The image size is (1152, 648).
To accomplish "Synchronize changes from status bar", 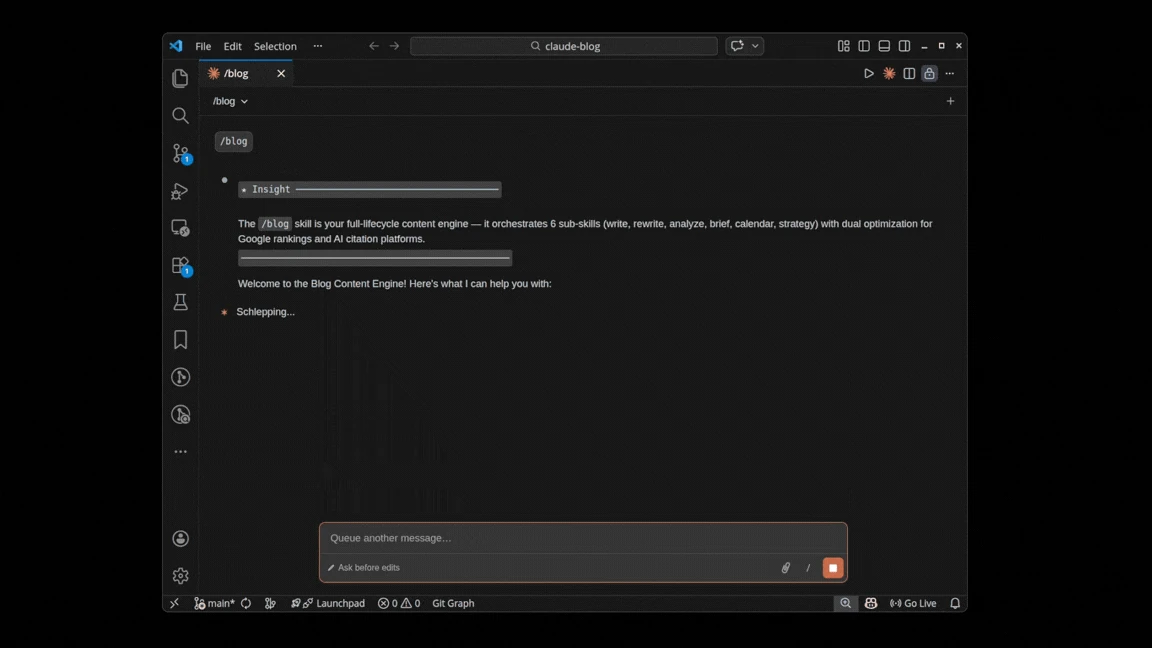I will click(x=246, y=603).
